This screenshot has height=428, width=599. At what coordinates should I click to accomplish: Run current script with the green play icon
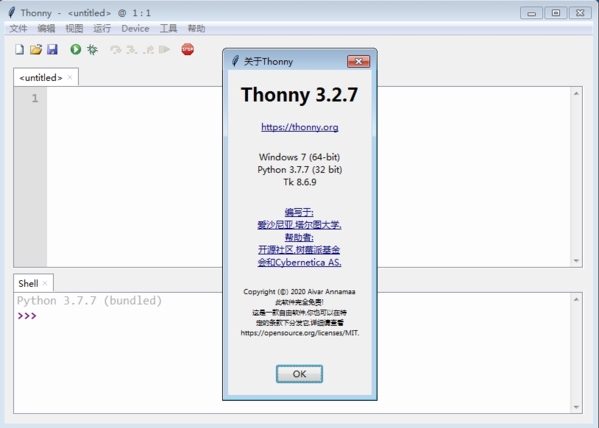click(76, 49)
